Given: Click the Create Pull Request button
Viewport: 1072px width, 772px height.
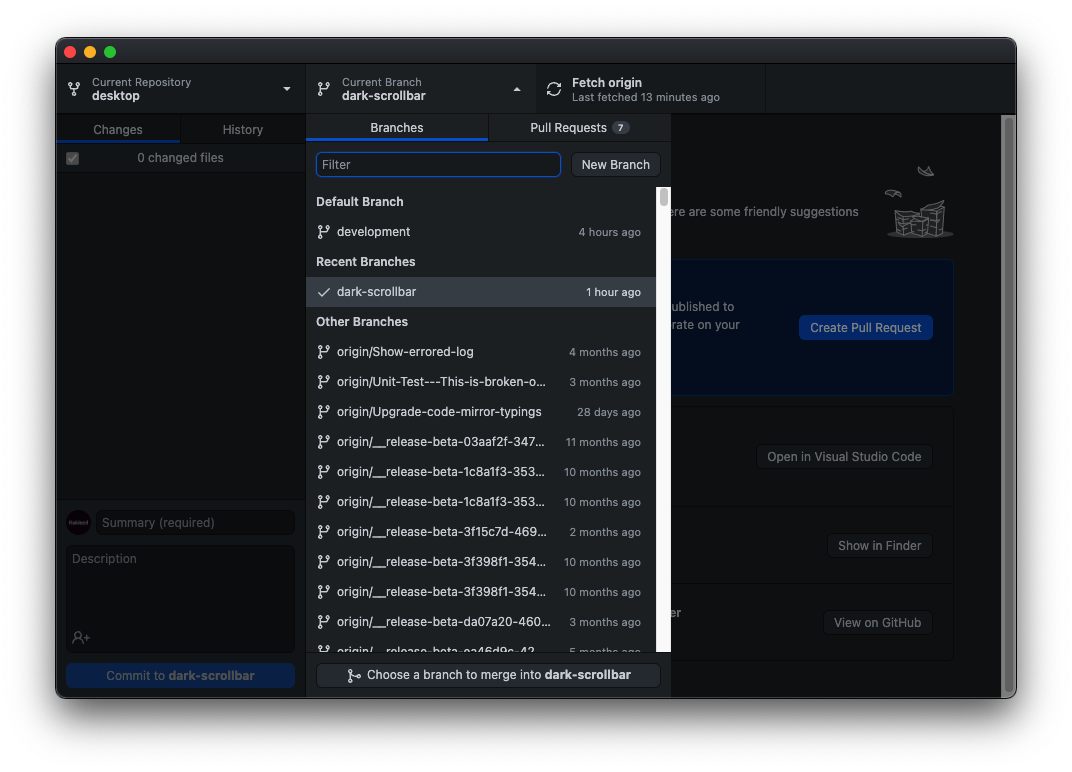Looking at the screenshot, I should (865, 327).
